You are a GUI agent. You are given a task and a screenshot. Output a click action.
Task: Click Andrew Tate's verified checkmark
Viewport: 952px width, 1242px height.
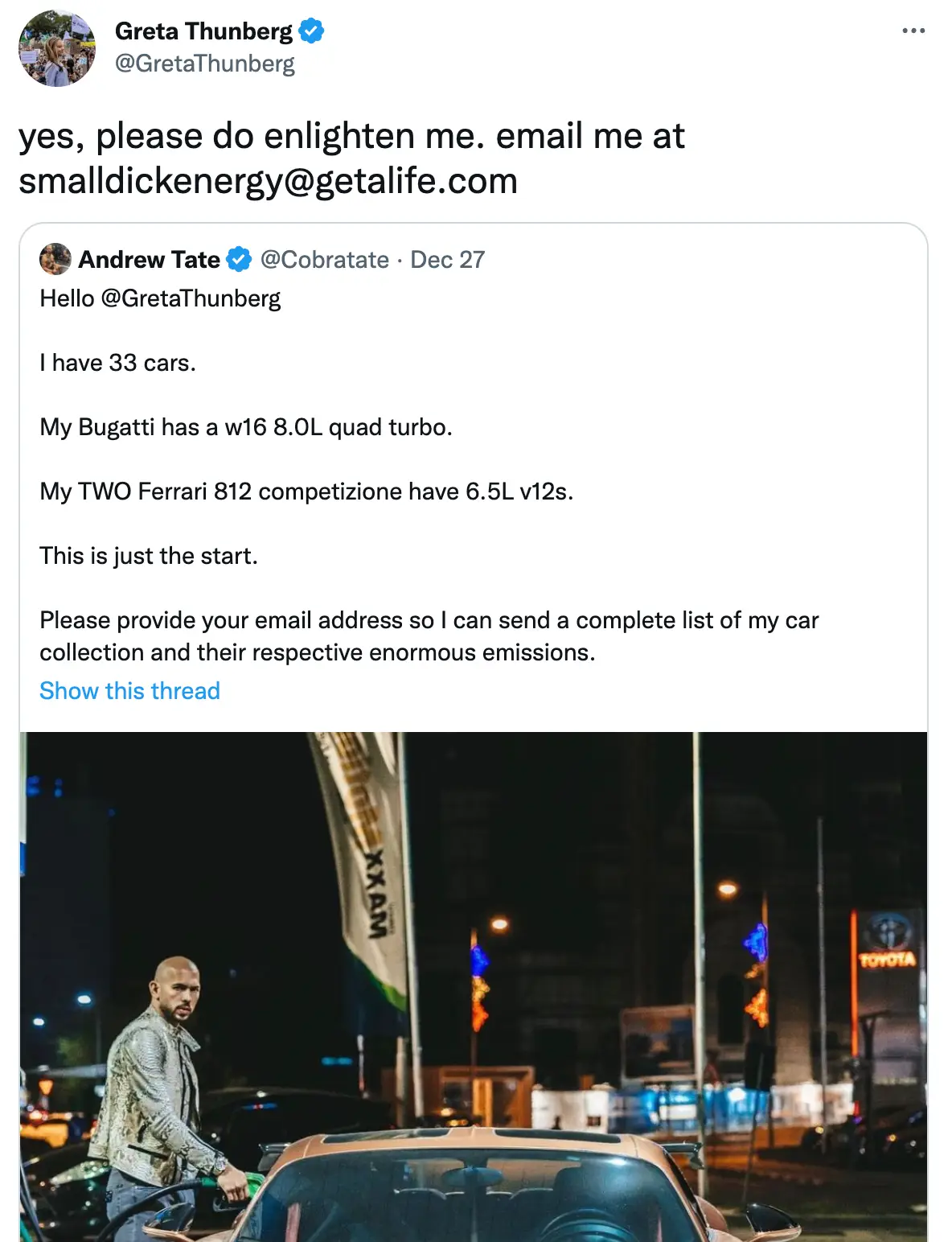click(239, 259)
